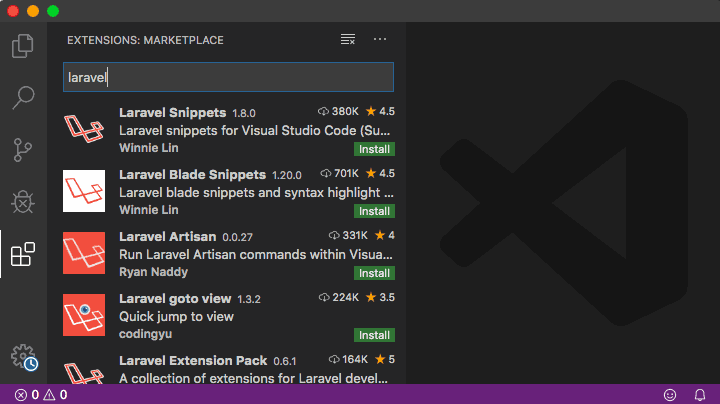
Task: Open the Search view in activity bar
Action: coord(23,97)
